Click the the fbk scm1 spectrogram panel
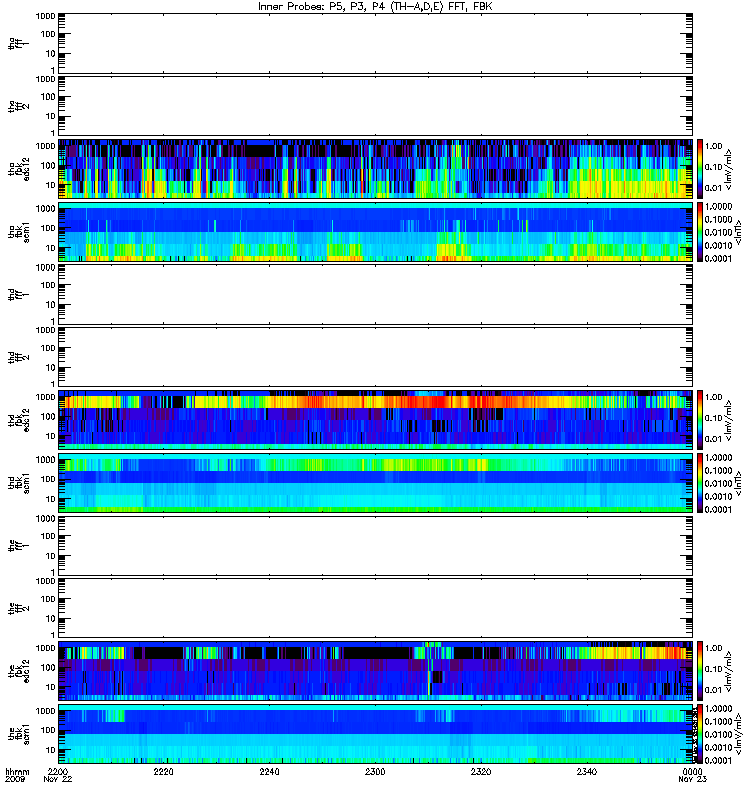 376,733
